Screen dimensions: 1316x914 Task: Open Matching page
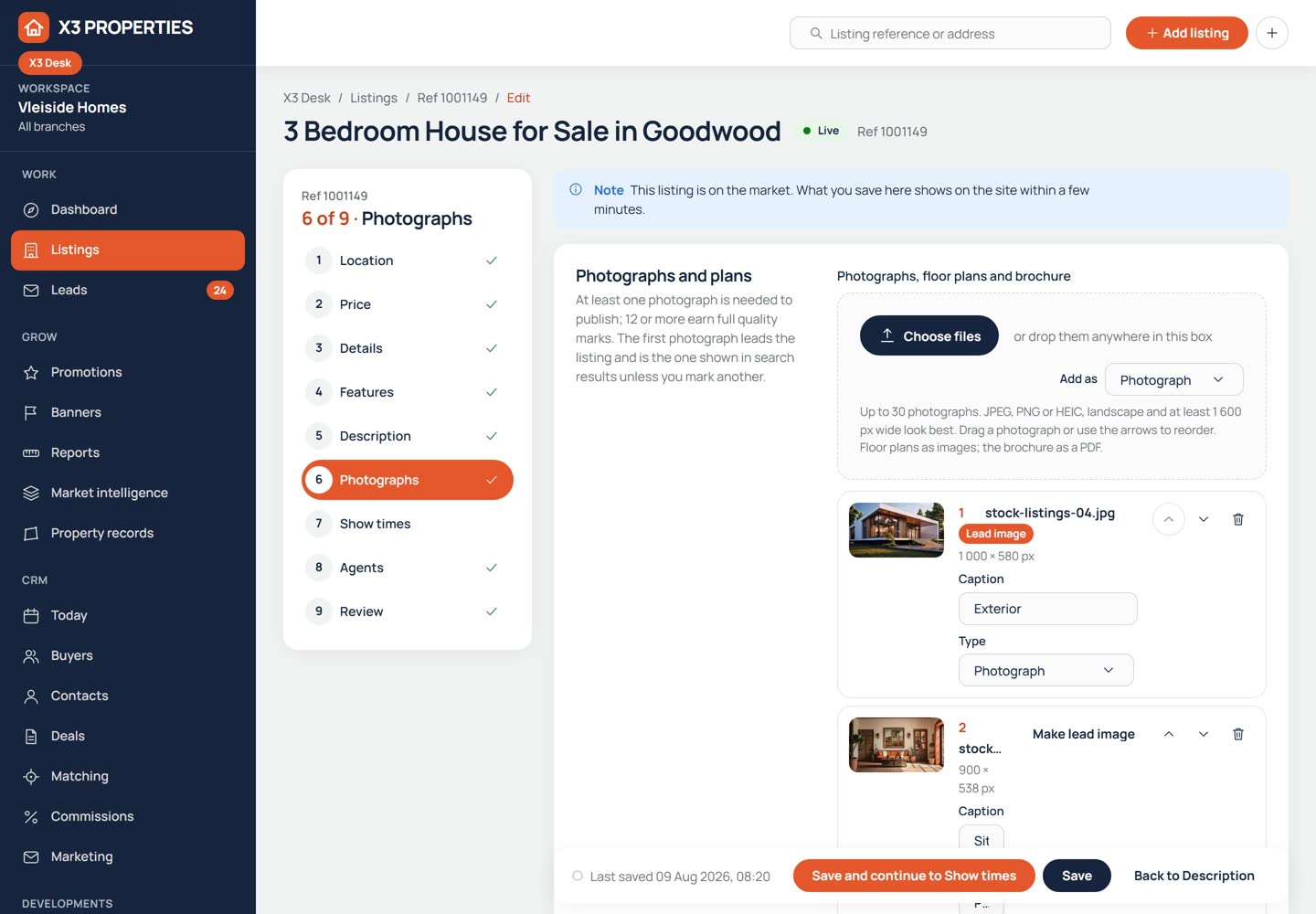point(128,776)
